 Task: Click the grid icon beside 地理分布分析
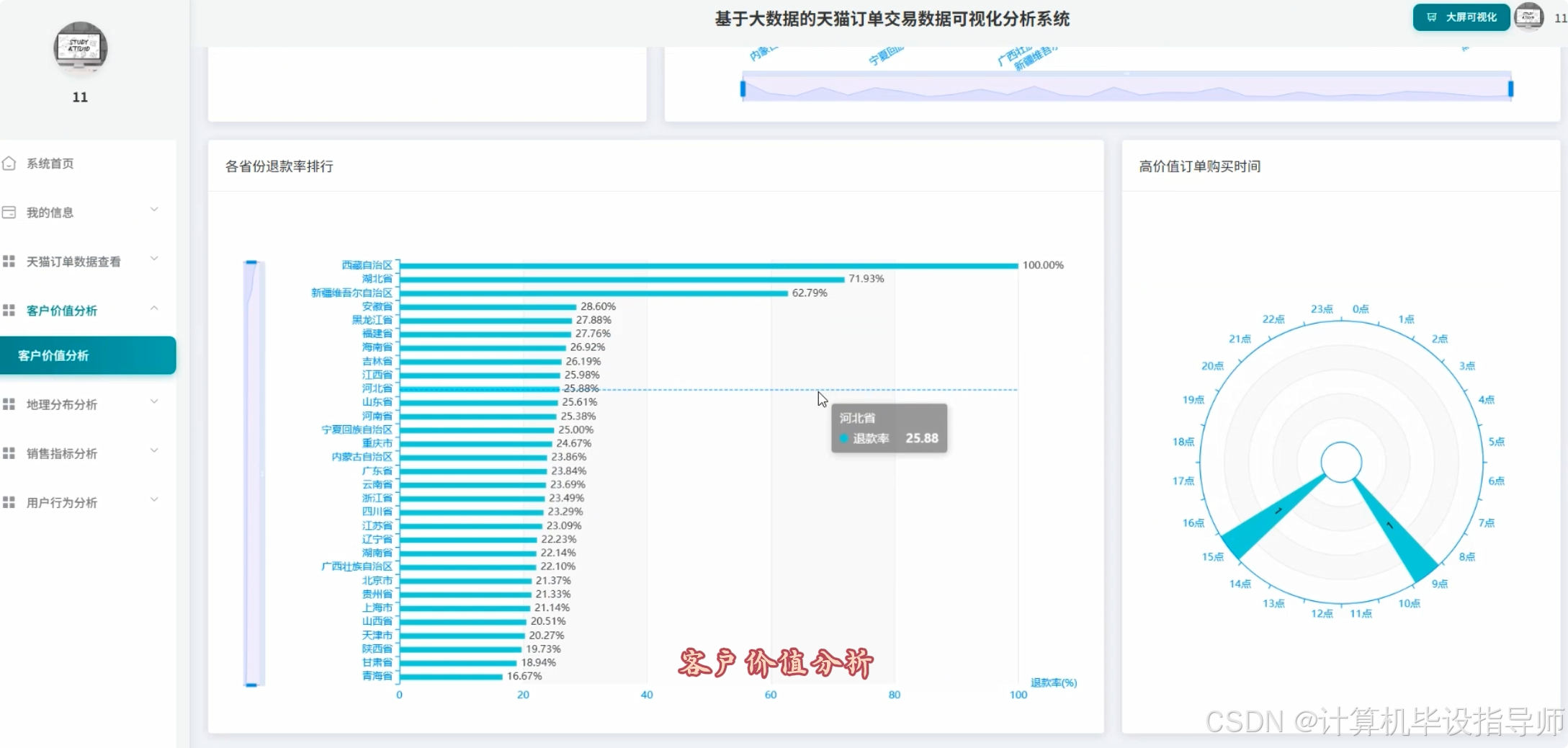coord(9,404)
